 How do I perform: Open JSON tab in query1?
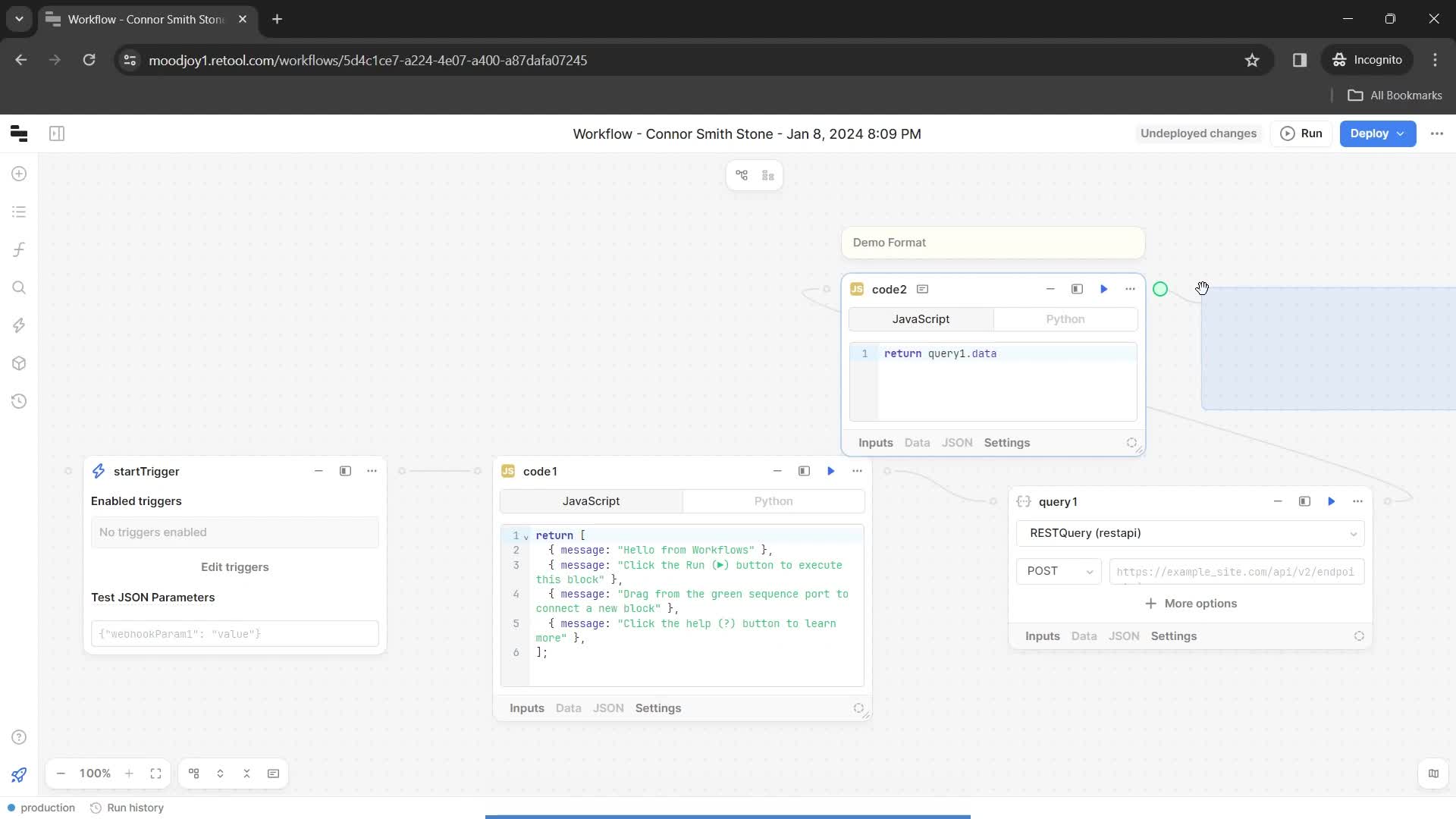pyautogui.click(x=1124, y=636)
